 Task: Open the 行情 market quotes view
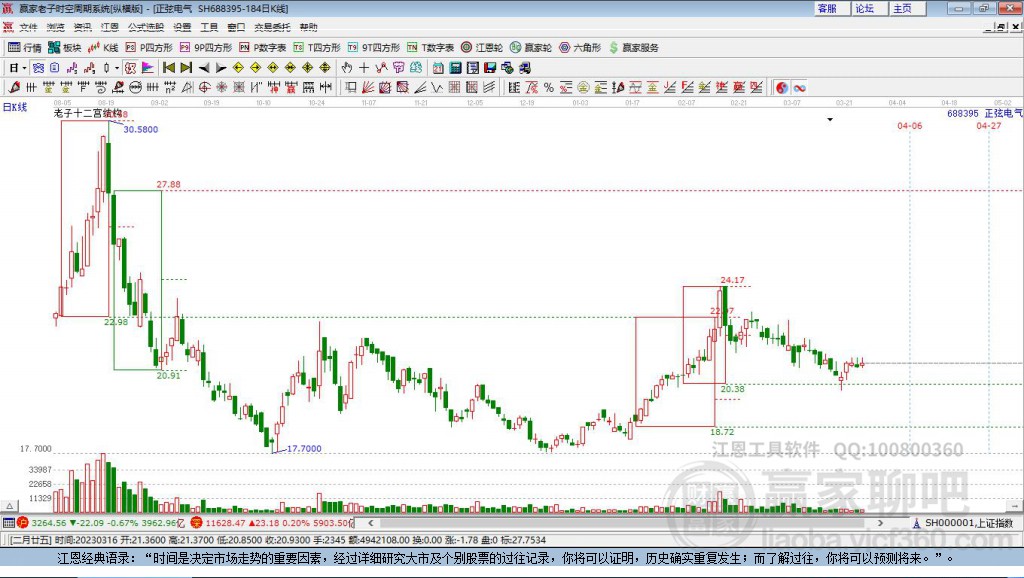coord(24,48)
